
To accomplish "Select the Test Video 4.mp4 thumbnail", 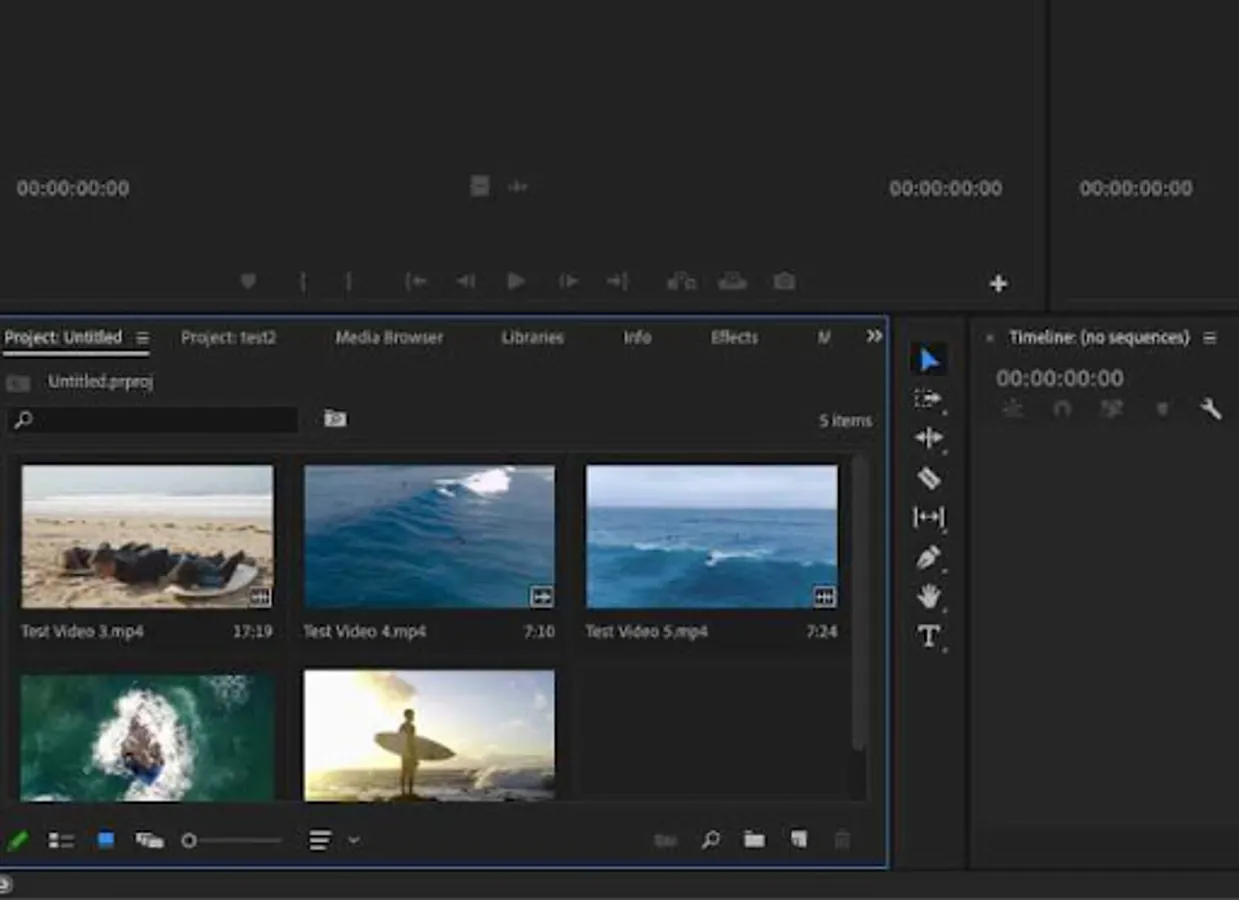I will tap(429, 537).
